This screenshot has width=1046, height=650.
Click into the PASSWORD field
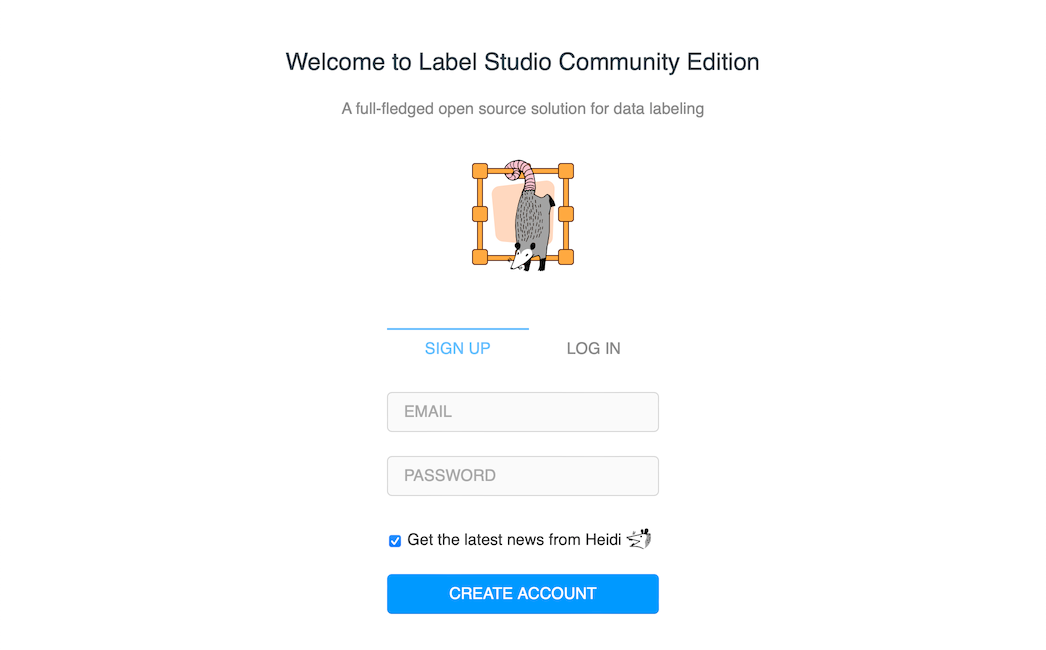522,476
